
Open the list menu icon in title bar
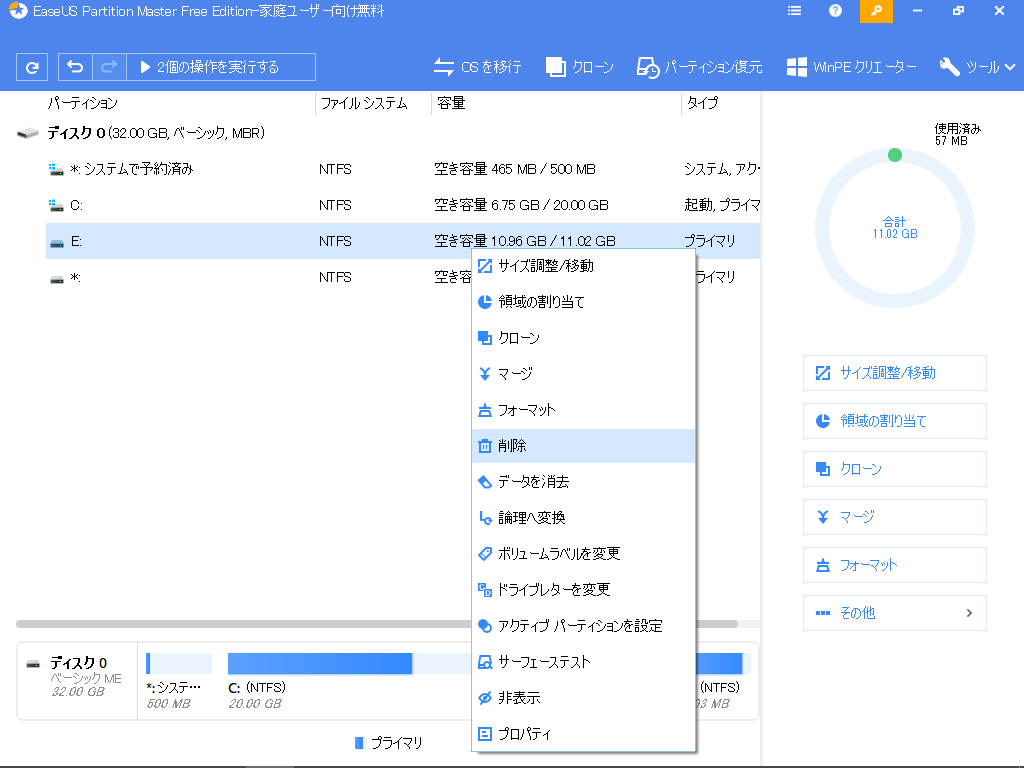point(794,11)
